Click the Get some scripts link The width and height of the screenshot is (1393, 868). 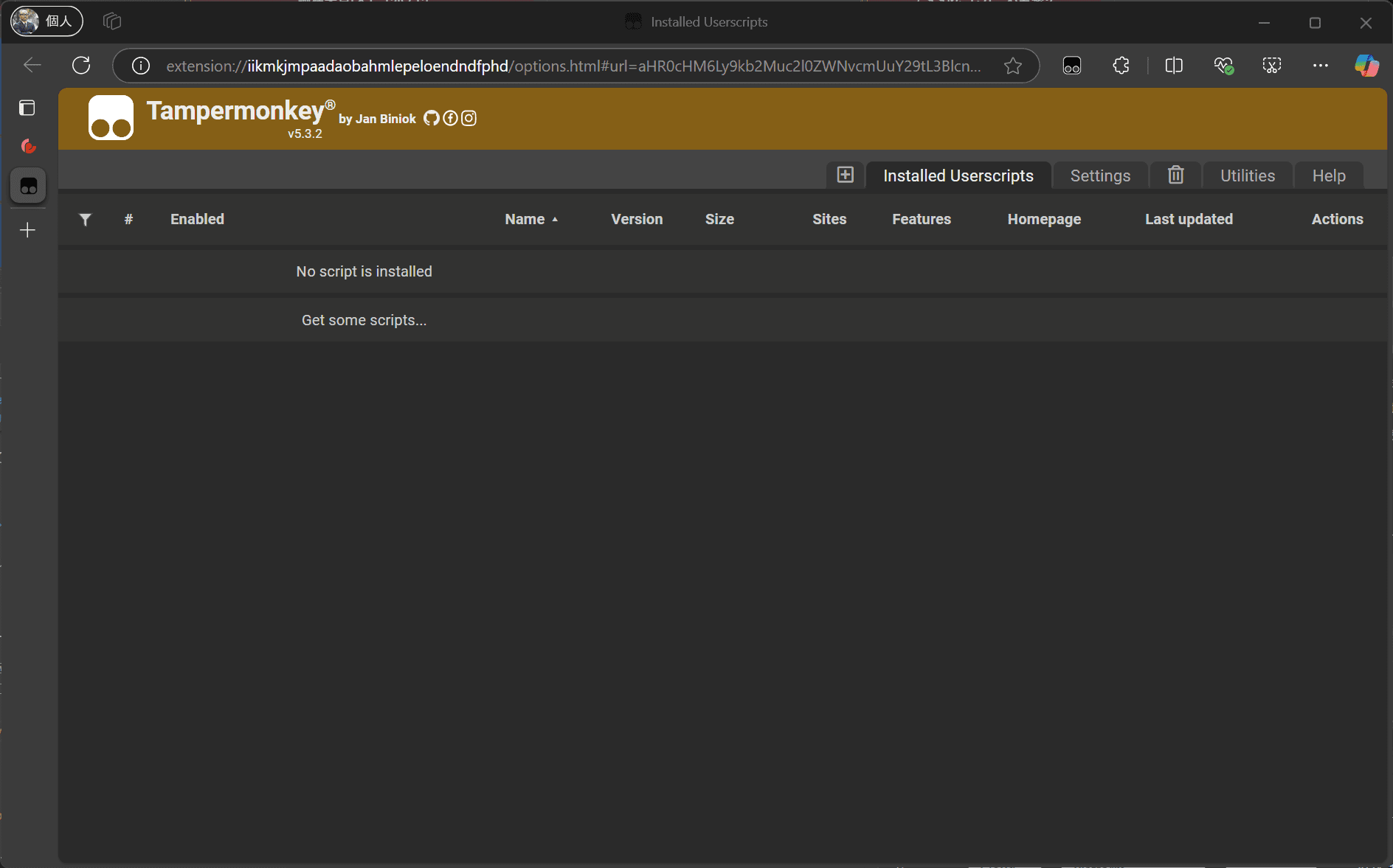(364, 320)
